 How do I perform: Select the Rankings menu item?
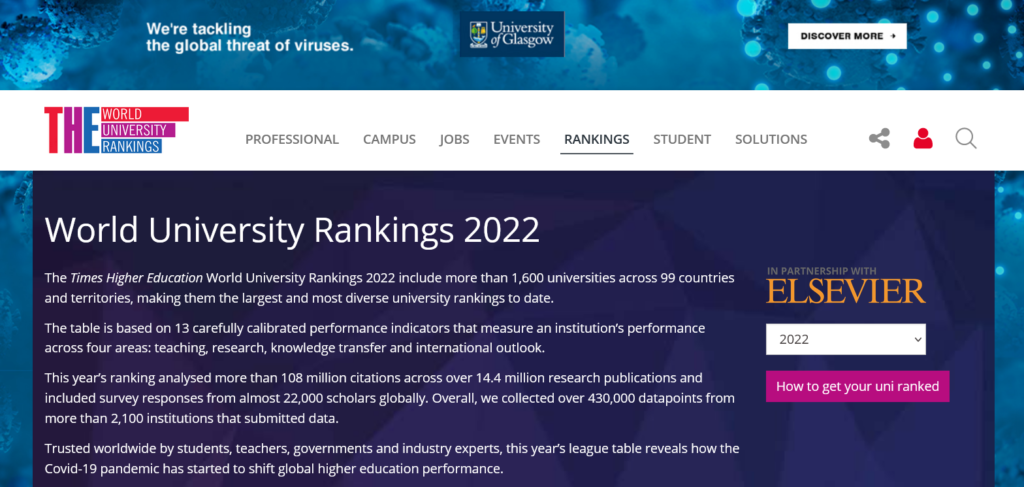coord(597,139)
